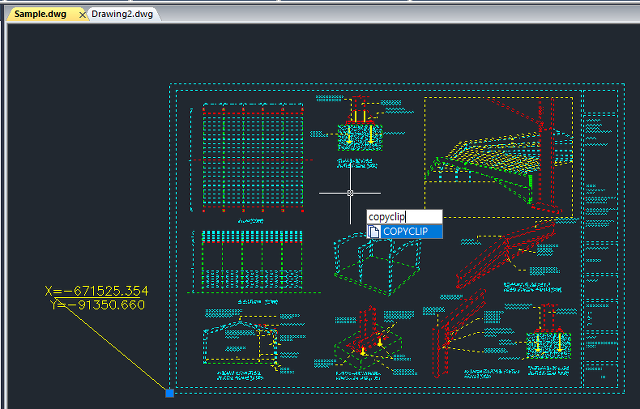Select the Y coordinate text label
This screenshot has height=409, width=640.
point(98,305)
